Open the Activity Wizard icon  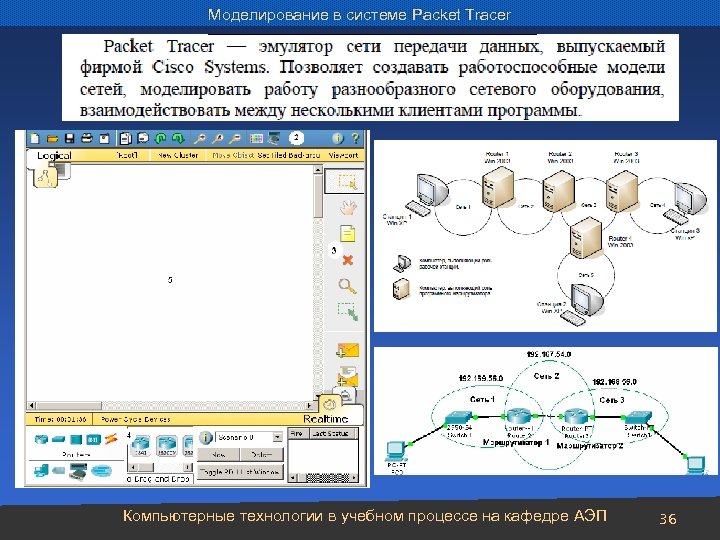point(104,138)
